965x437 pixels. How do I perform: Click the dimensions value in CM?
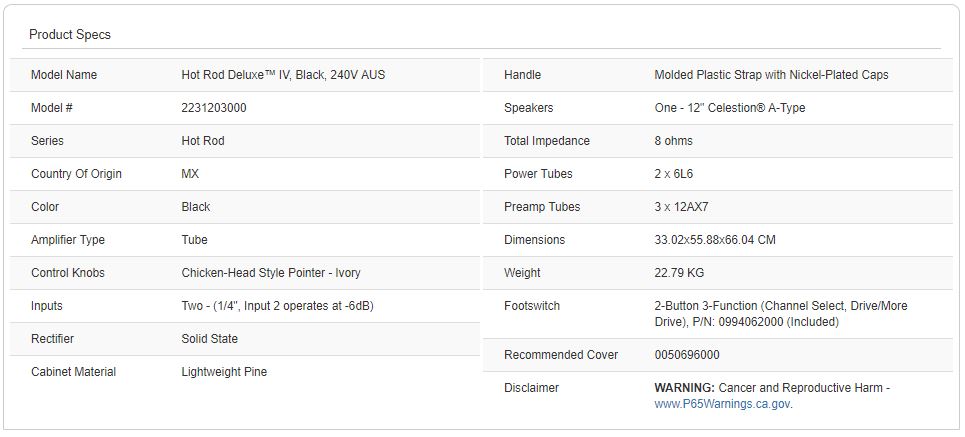coord(715,240)
